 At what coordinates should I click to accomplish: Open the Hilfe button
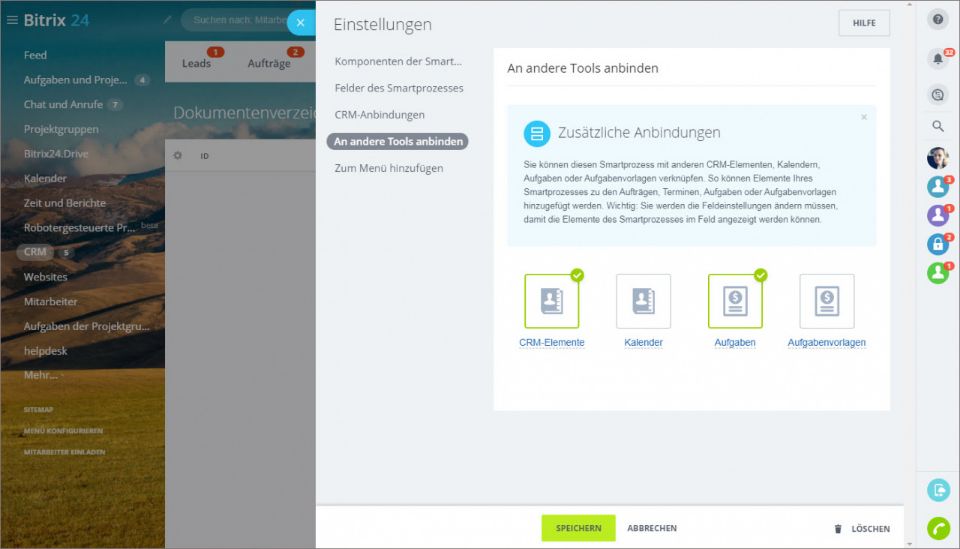tap(863, 23)
